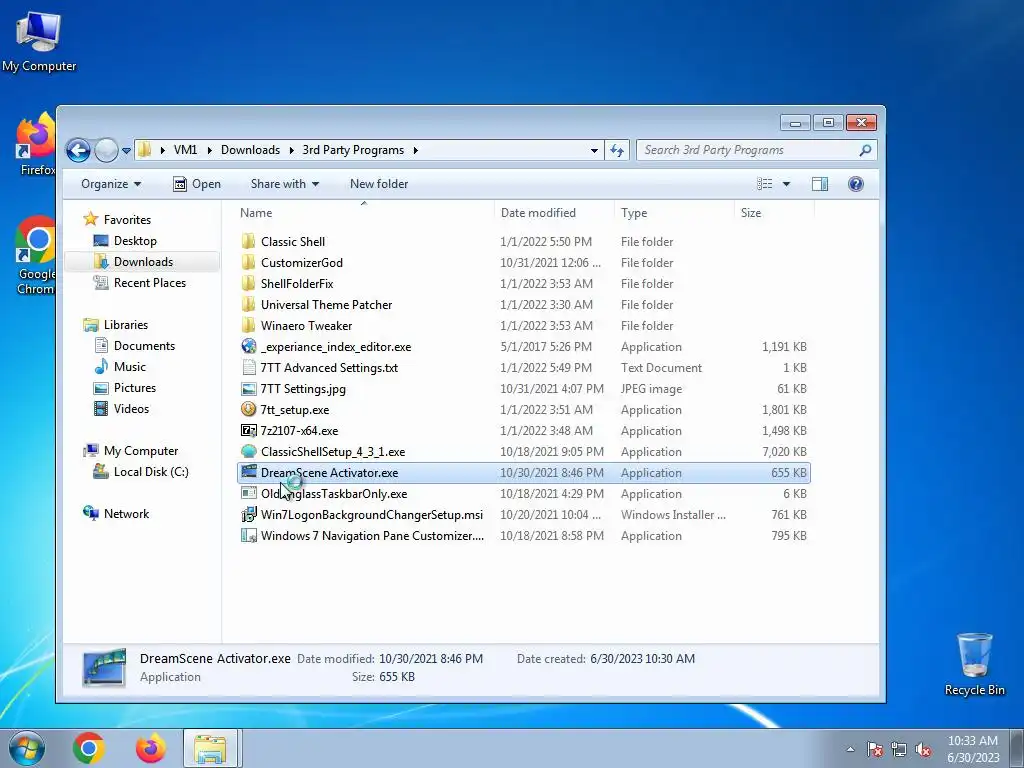The height and width of the screenshot is (768, 1024).
Task: Click New folder in toolbar
Action: (379, 184)
